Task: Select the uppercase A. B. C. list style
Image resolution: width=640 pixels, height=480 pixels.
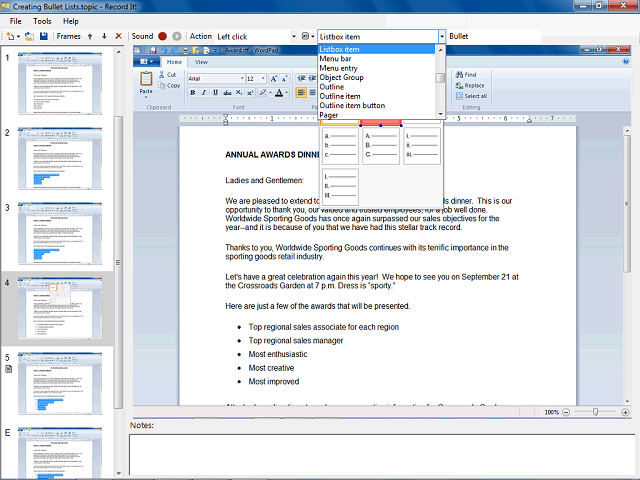Action: pos(381,146)
